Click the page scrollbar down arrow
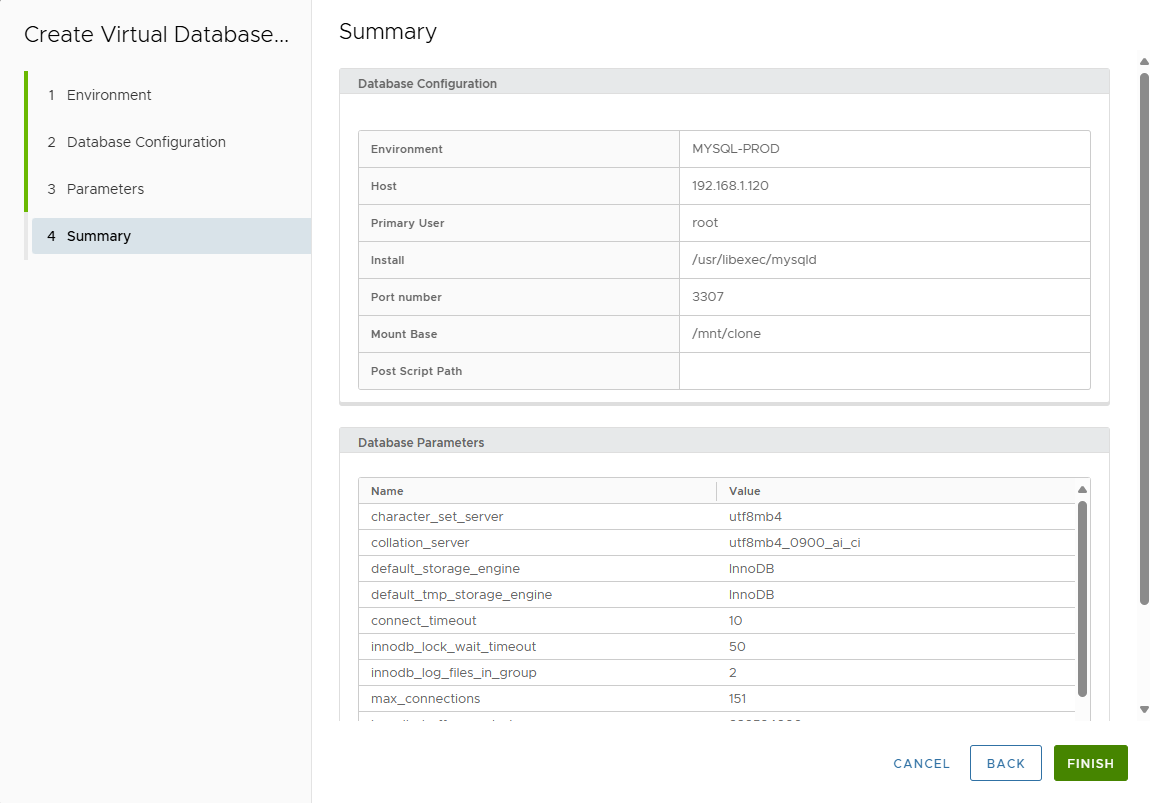Screen dimensions: 1150x803 point(1144,709)
